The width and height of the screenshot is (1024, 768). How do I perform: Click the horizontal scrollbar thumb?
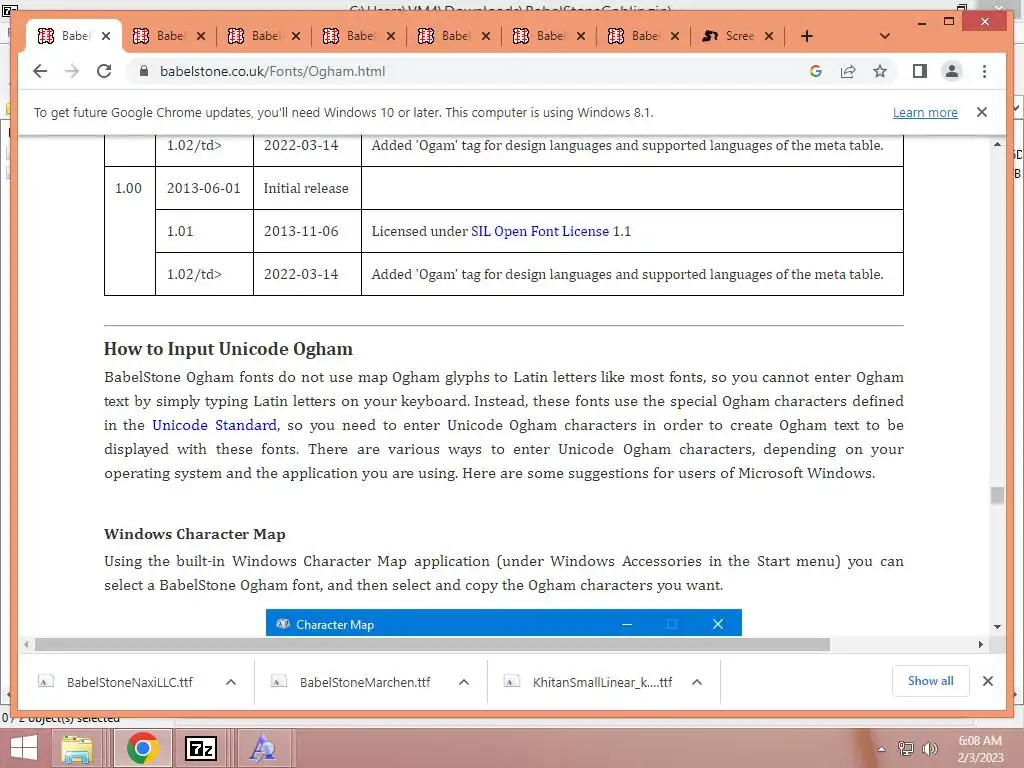click(x=432, y=645)
